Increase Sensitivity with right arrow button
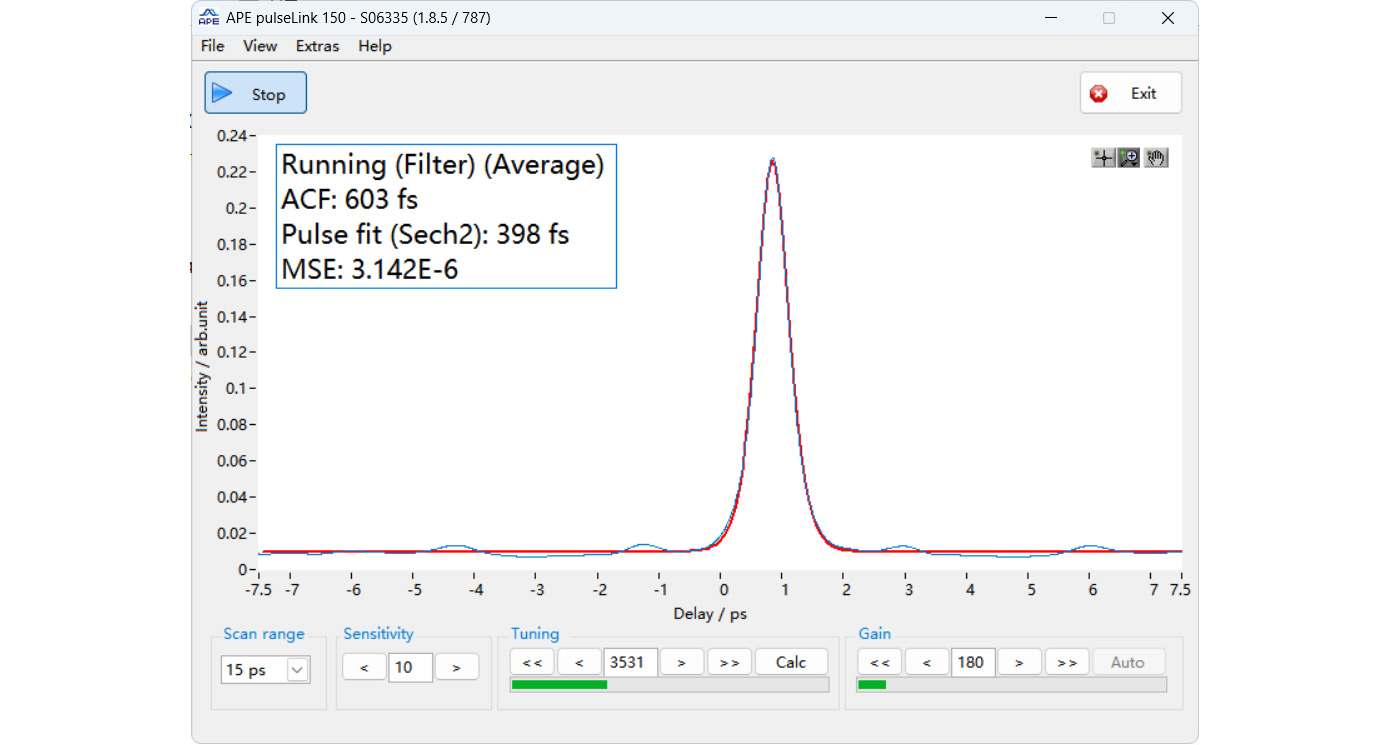The height and width of the screenshot is (745, 1390). (x=456, y=667)
